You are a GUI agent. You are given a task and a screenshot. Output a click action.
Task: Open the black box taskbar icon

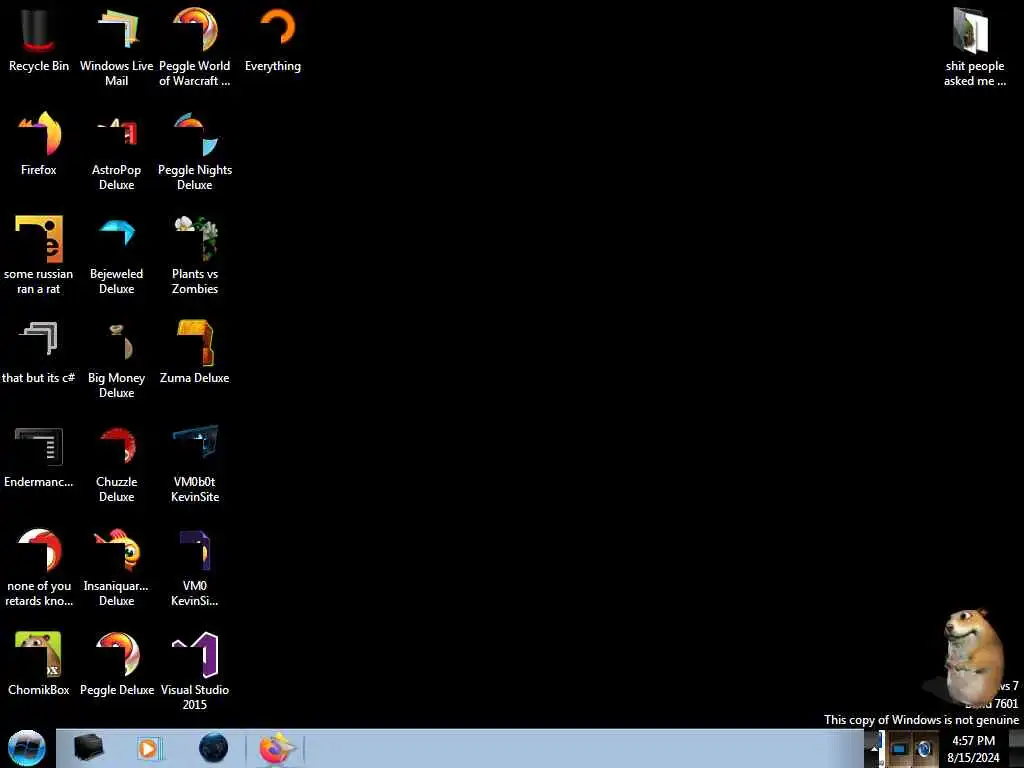[89, 748]
